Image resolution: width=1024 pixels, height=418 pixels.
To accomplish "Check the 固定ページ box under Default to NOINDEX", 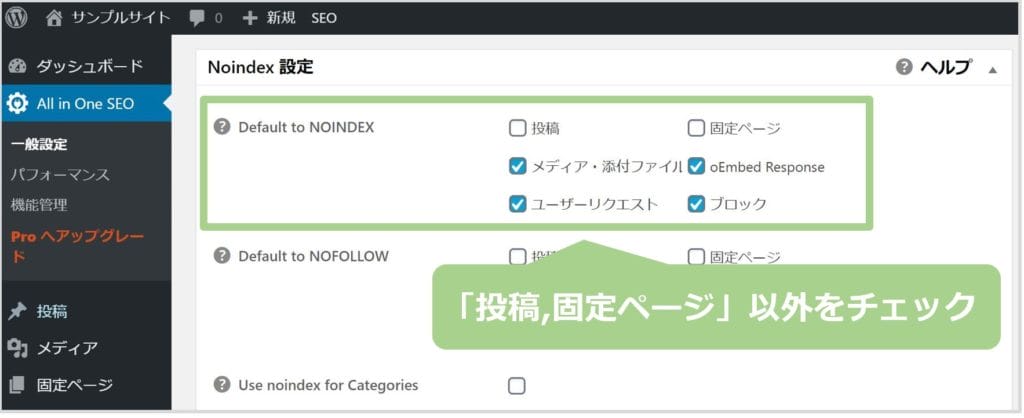I will [x=696, y=128].
